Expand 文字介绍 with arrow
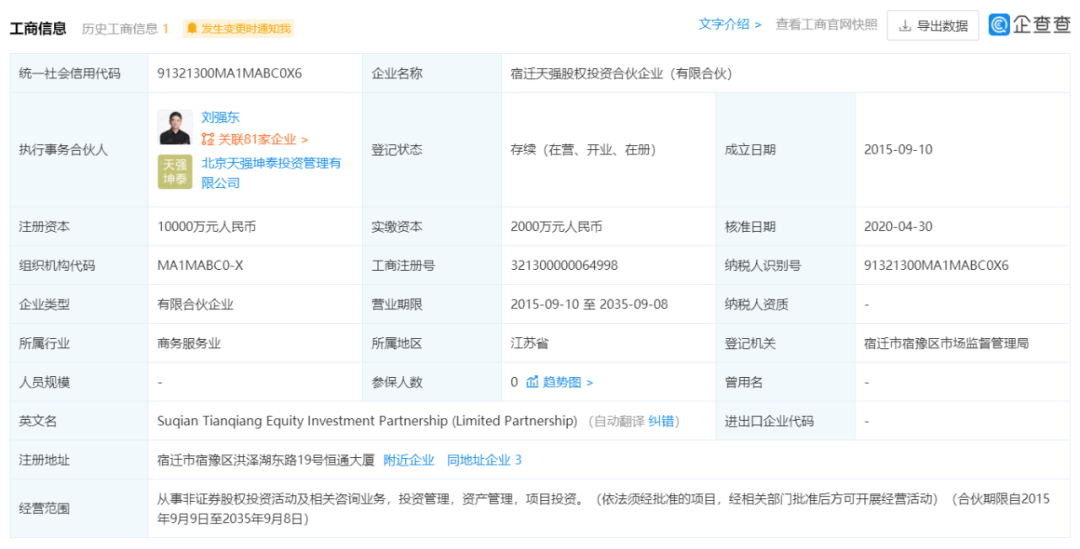The width and height of the screenshot is (1080, 549). [730, 25]
